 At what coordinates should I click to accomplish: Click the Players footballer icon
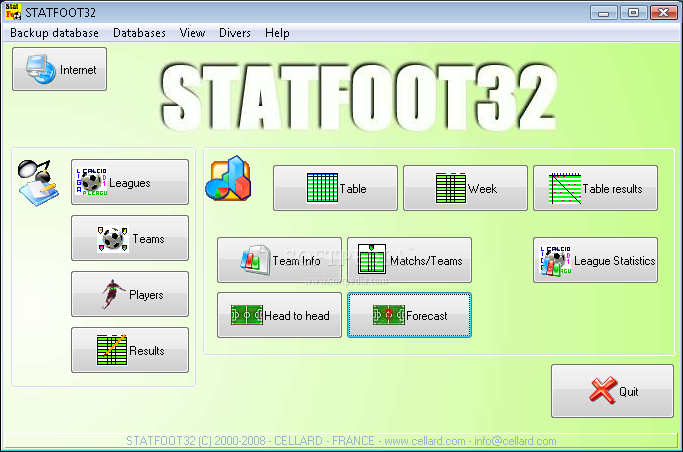pos(112,294)
